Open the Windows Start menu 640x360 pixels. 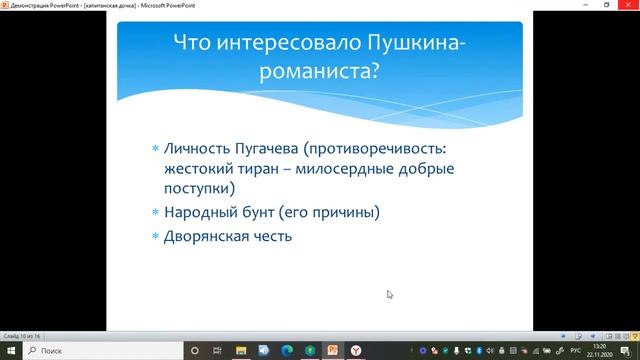coord(11,351)
